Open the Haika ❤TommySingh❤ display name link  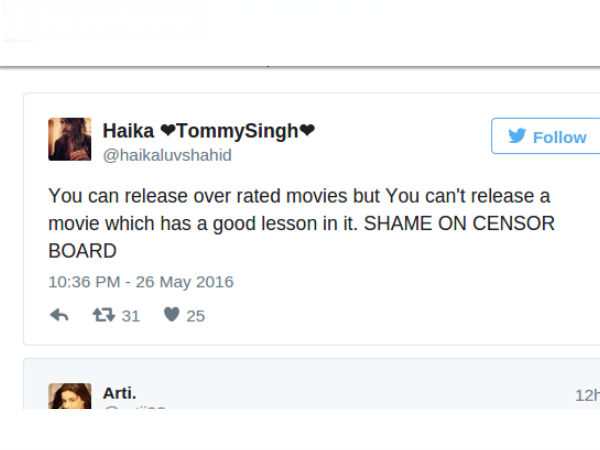[209, 130]
